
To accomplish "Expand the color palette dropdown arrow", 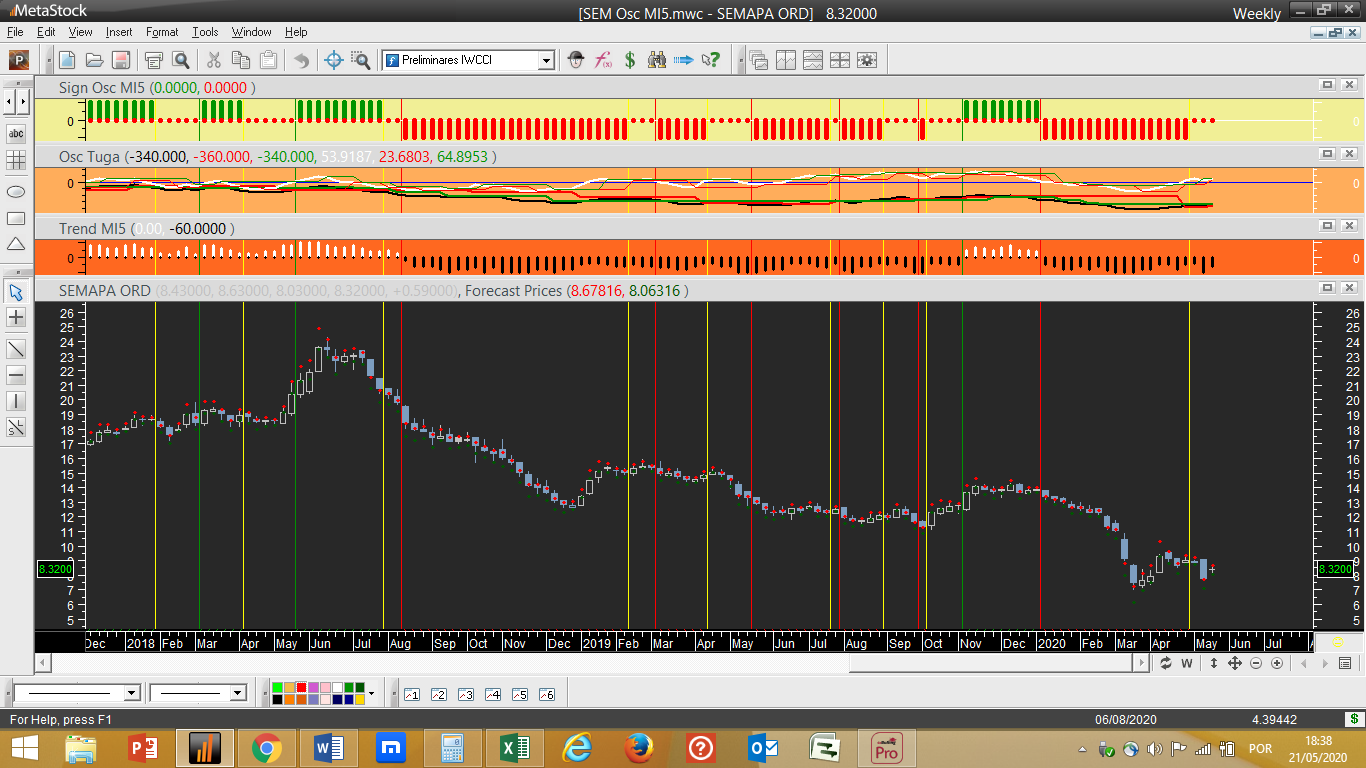I will click(371, 693).
